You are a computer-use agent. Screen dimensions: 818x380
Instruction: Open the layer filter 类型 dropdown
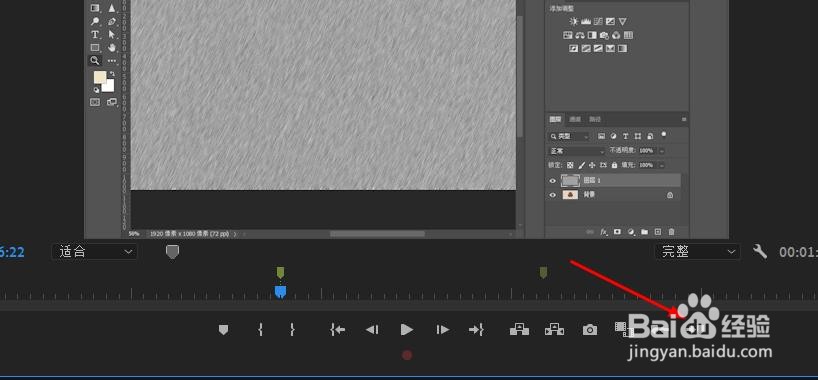pyautogui.click(x=569, y=136)
